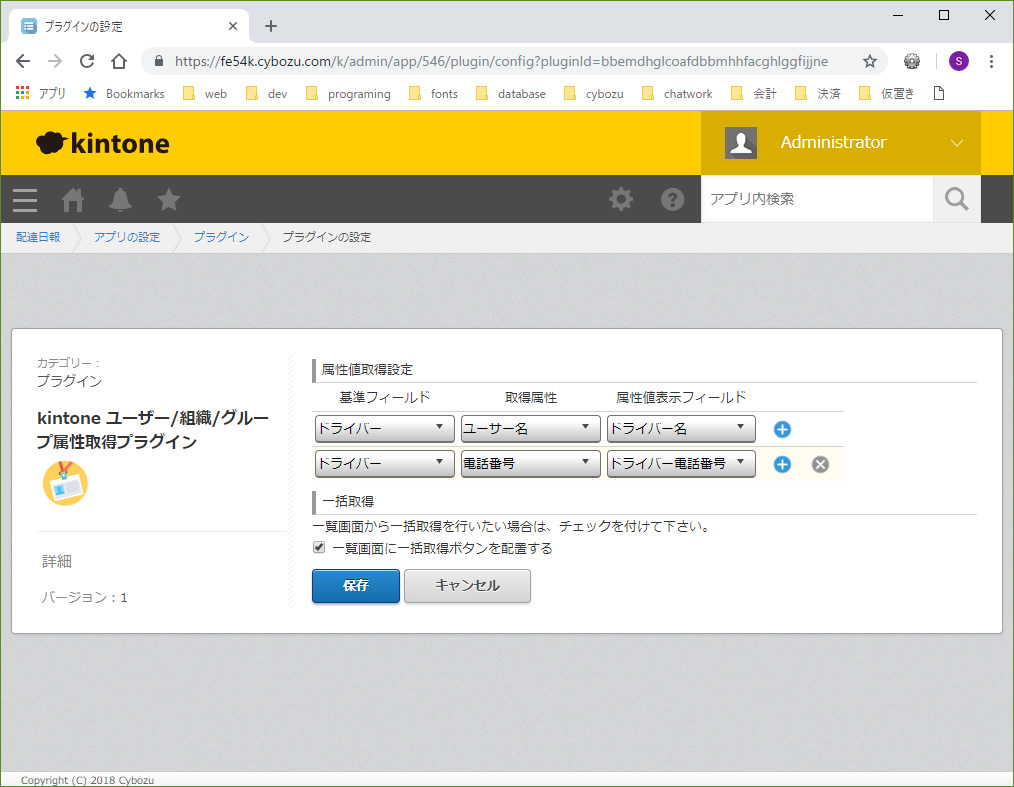View site security lock info

158,61
